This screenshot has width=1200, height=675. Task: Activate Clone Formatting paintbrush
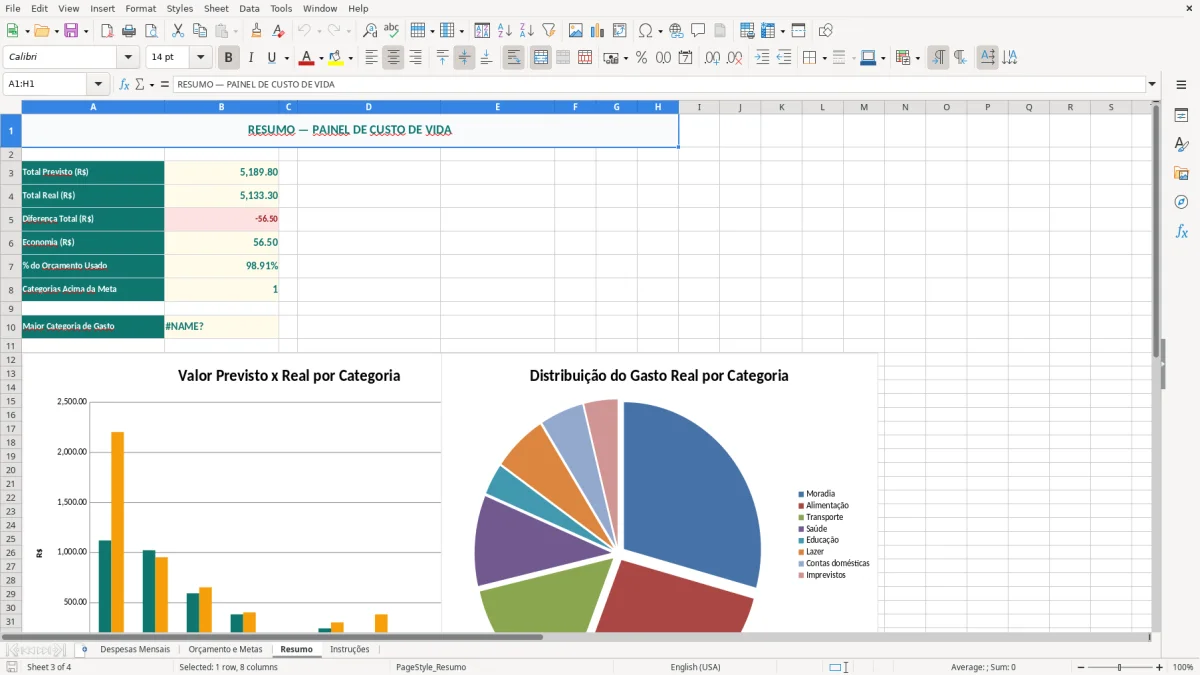tap(257, 31)
